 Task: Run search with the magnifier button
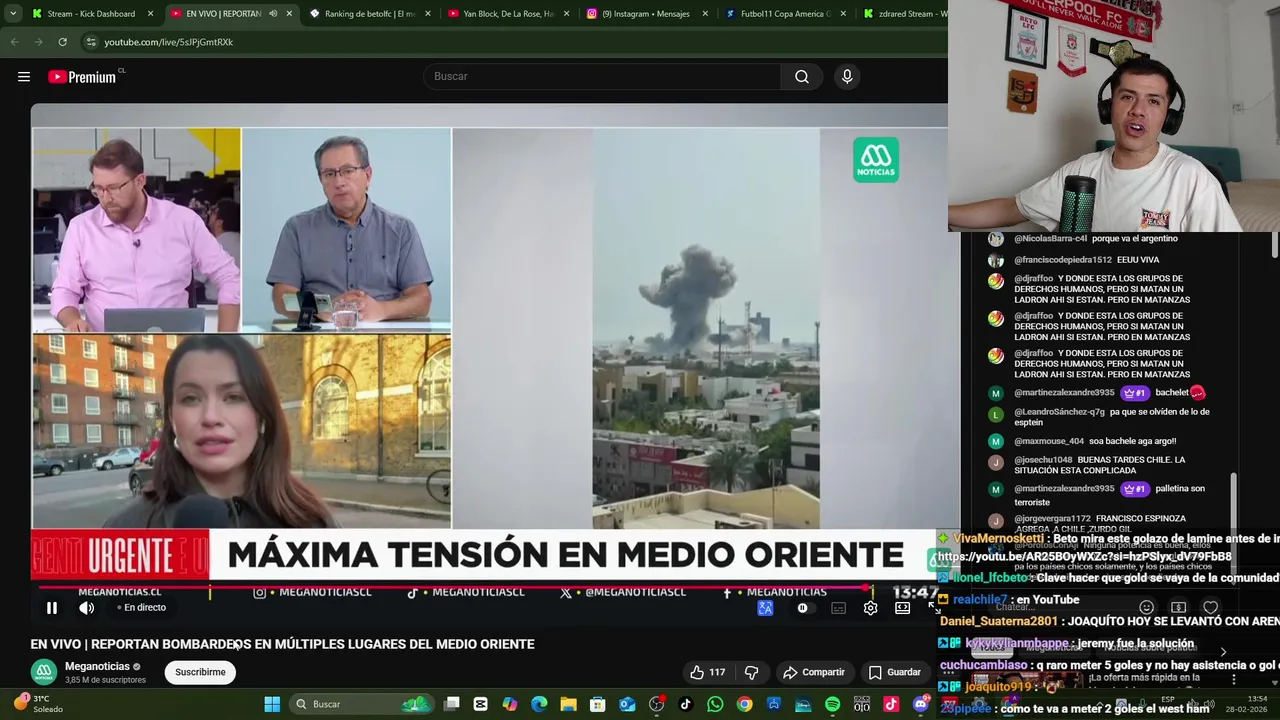(802, 77)
